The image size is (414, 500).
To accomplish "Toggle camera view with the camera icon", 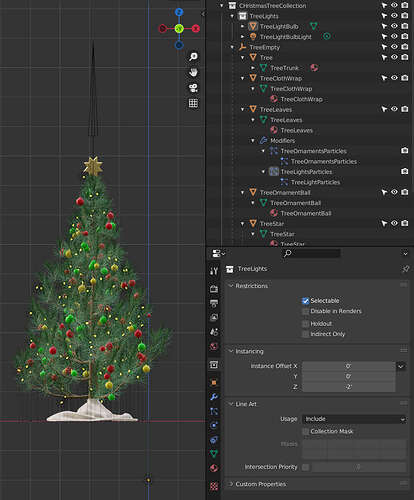I will pyautogui.click(x=193, y=88).
